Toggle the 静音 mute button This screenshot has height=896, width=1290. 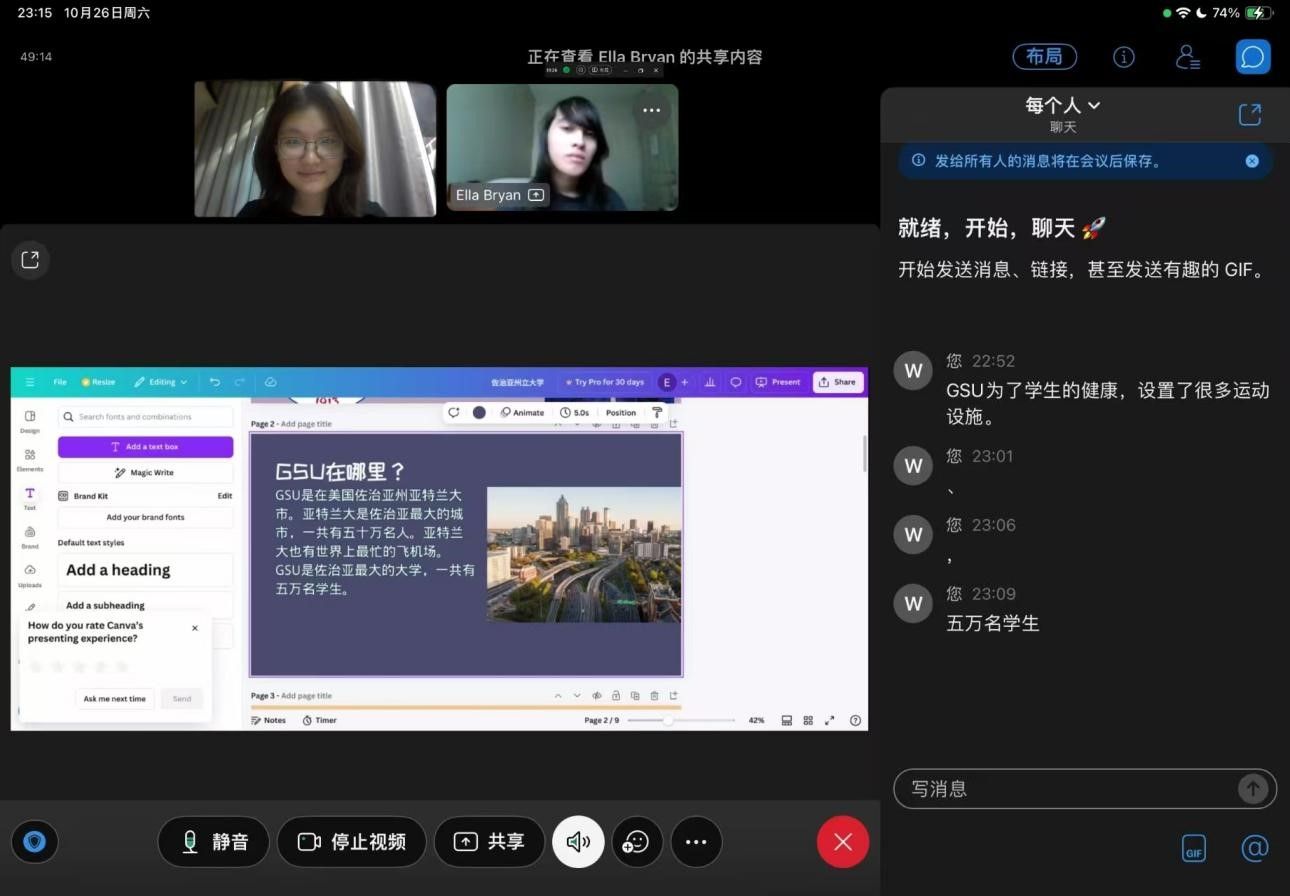[x=214, y=842]
